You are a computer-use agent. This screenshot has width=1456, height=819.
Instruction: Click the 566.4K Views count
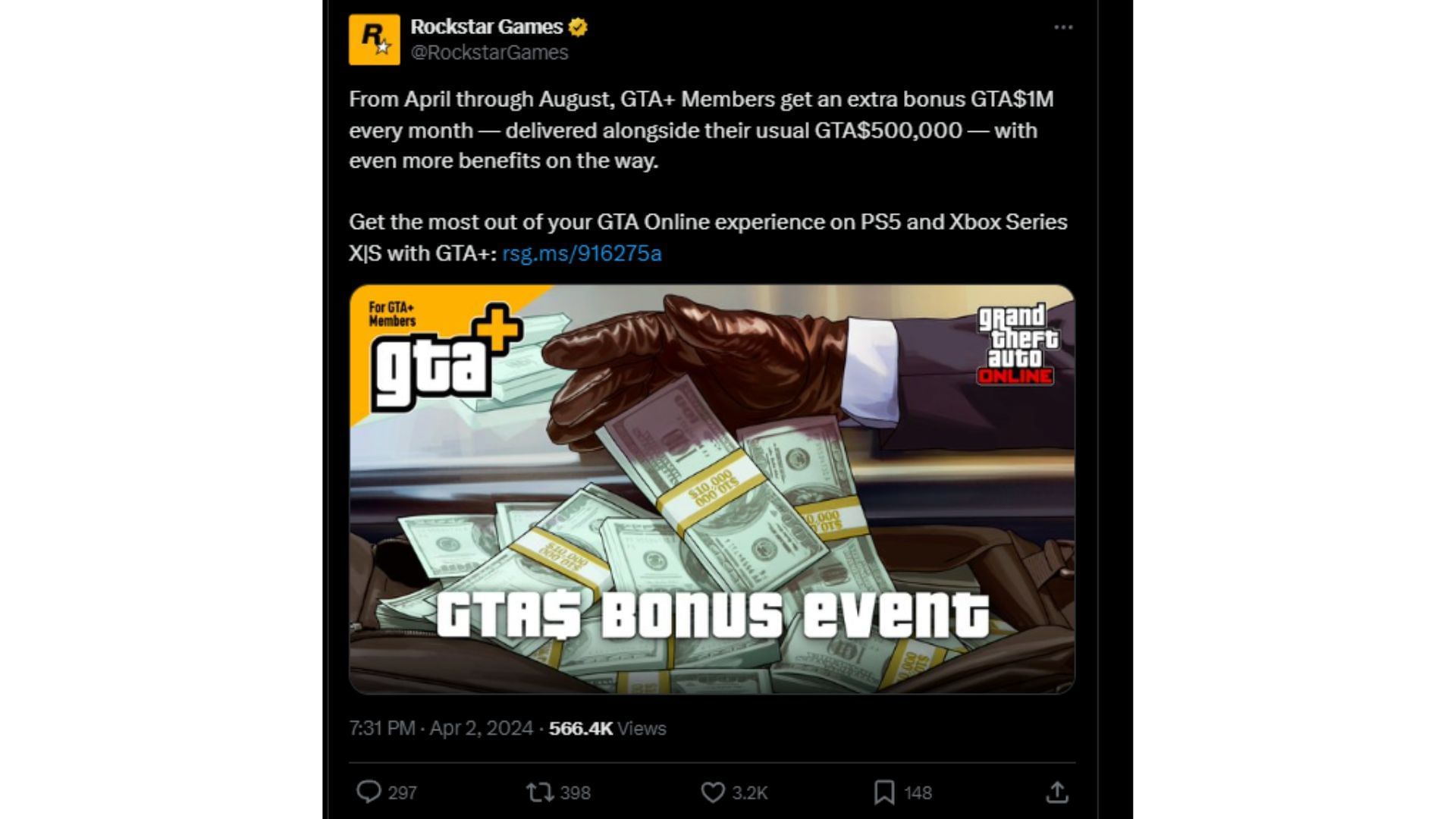coord(607,728)
